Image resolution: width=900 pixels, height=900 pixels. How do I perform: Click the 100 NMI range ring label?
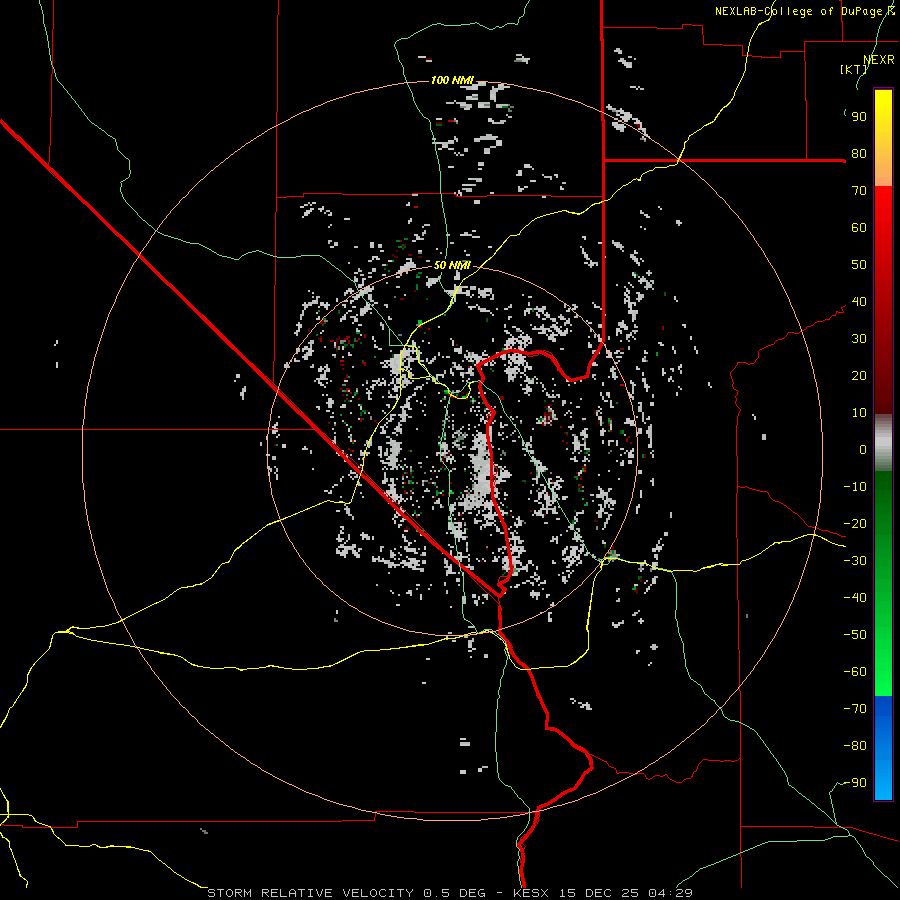(x=452, y=80)
